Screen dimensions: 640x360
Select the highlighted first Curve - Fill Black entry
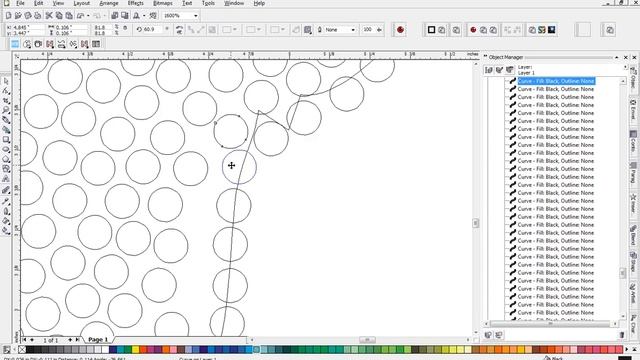tap(556, 81)
